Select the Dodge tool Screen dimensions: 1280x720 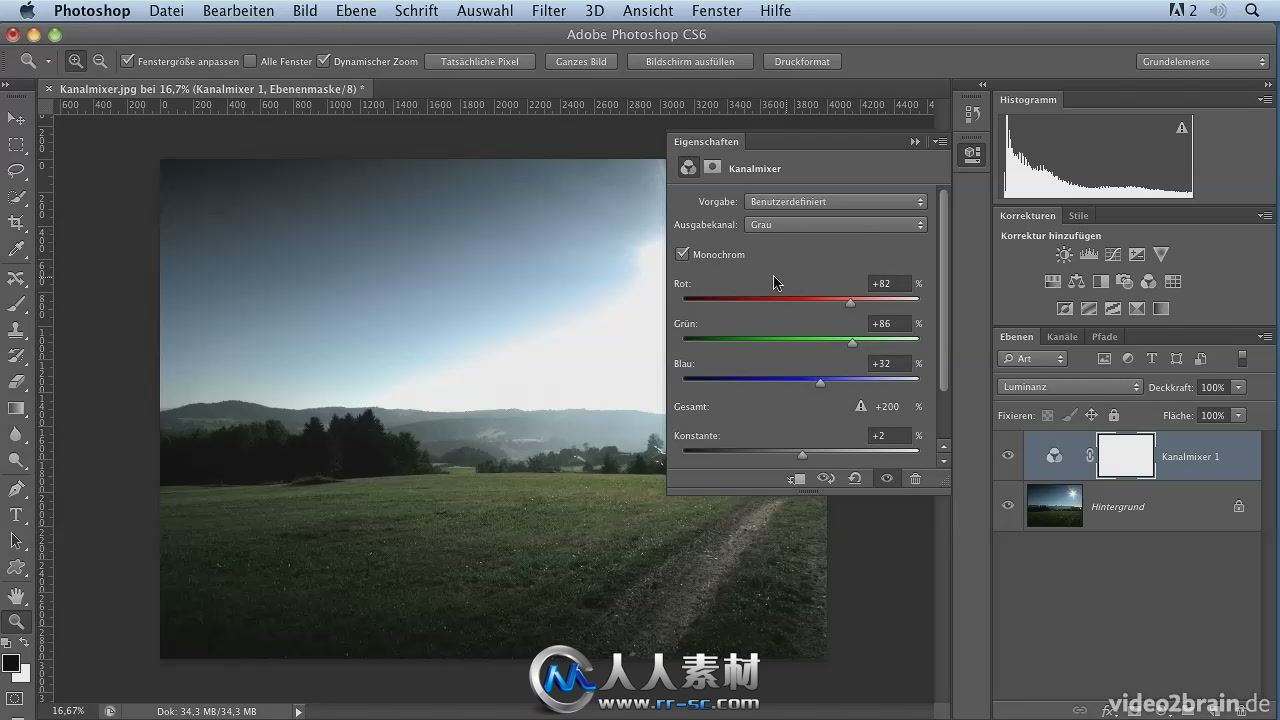pyautogui.click(x=16, y=460)
